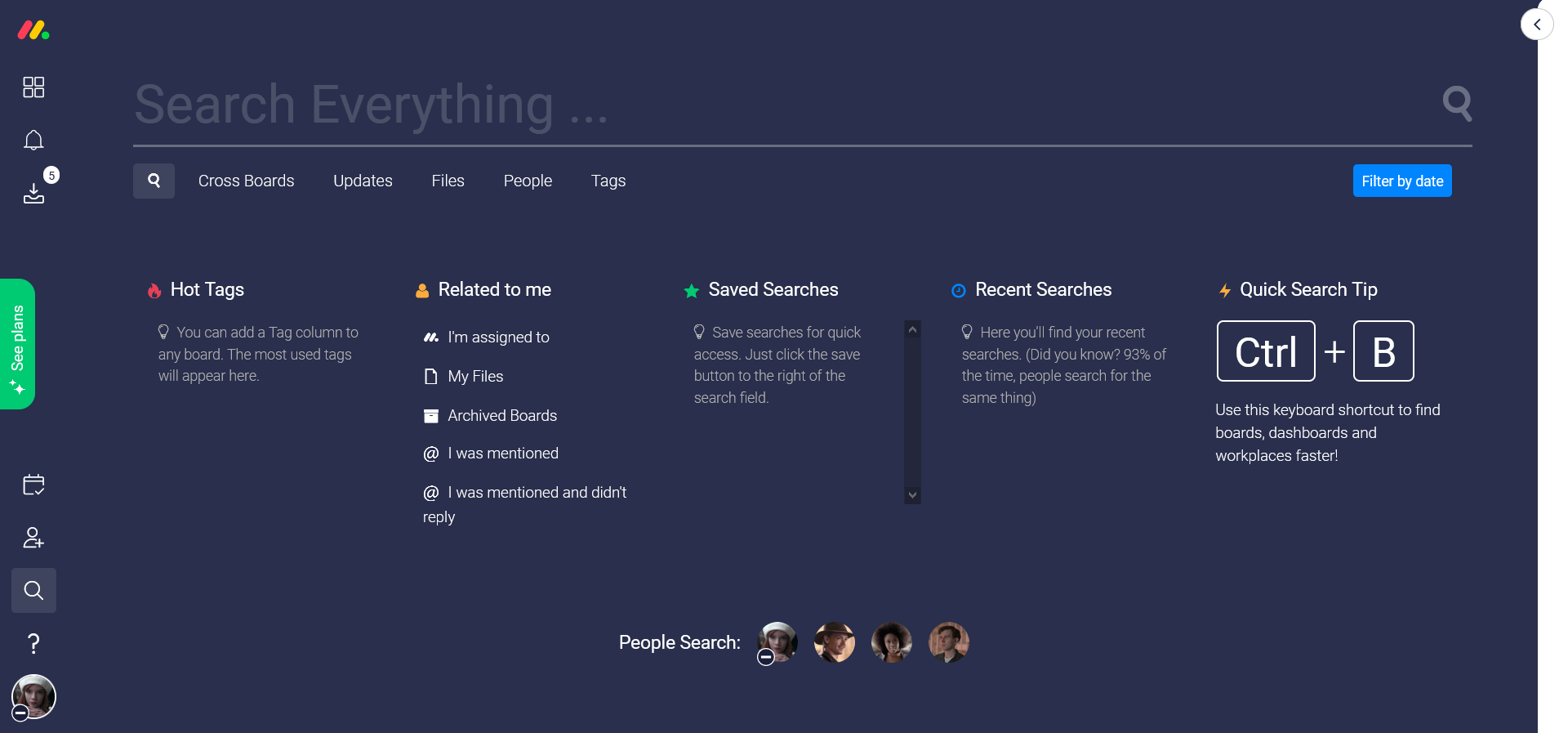This screenshot has width=1568, height=733.
Task: Click the down arrow on Saved Searches scrollbar
Action: [x=912, y=495]
